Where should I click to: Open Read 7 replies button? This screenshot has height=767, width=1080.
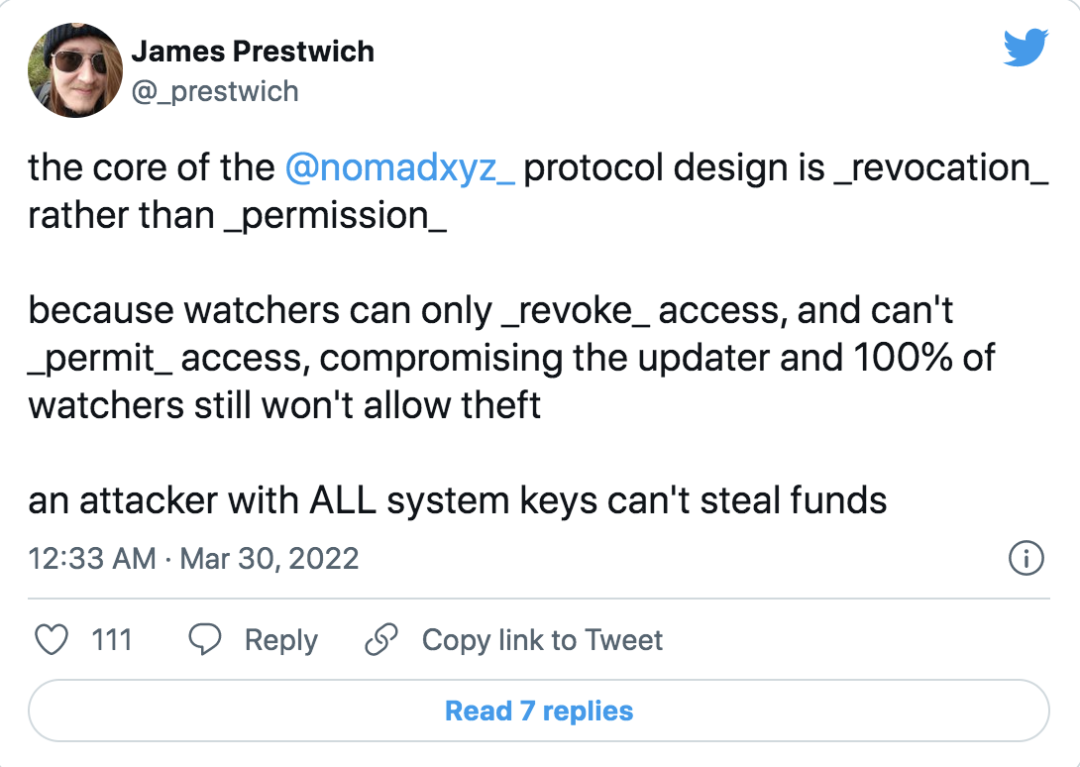click(x=539, y=711)
